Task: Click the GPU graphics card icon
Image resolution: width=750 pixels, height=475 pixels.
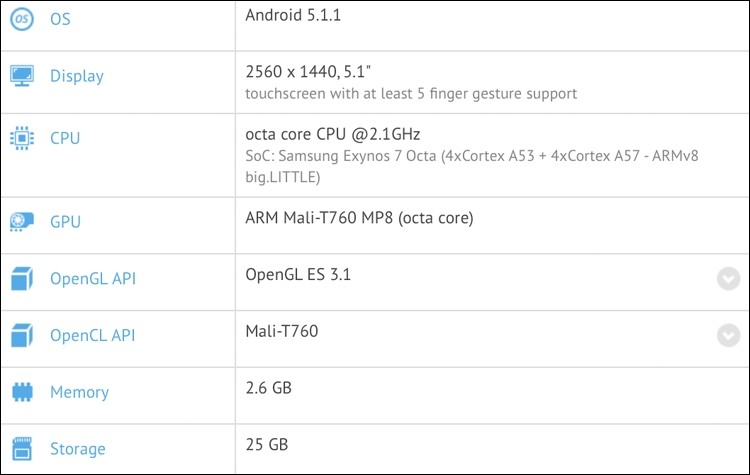Action: tap(22, 222)
